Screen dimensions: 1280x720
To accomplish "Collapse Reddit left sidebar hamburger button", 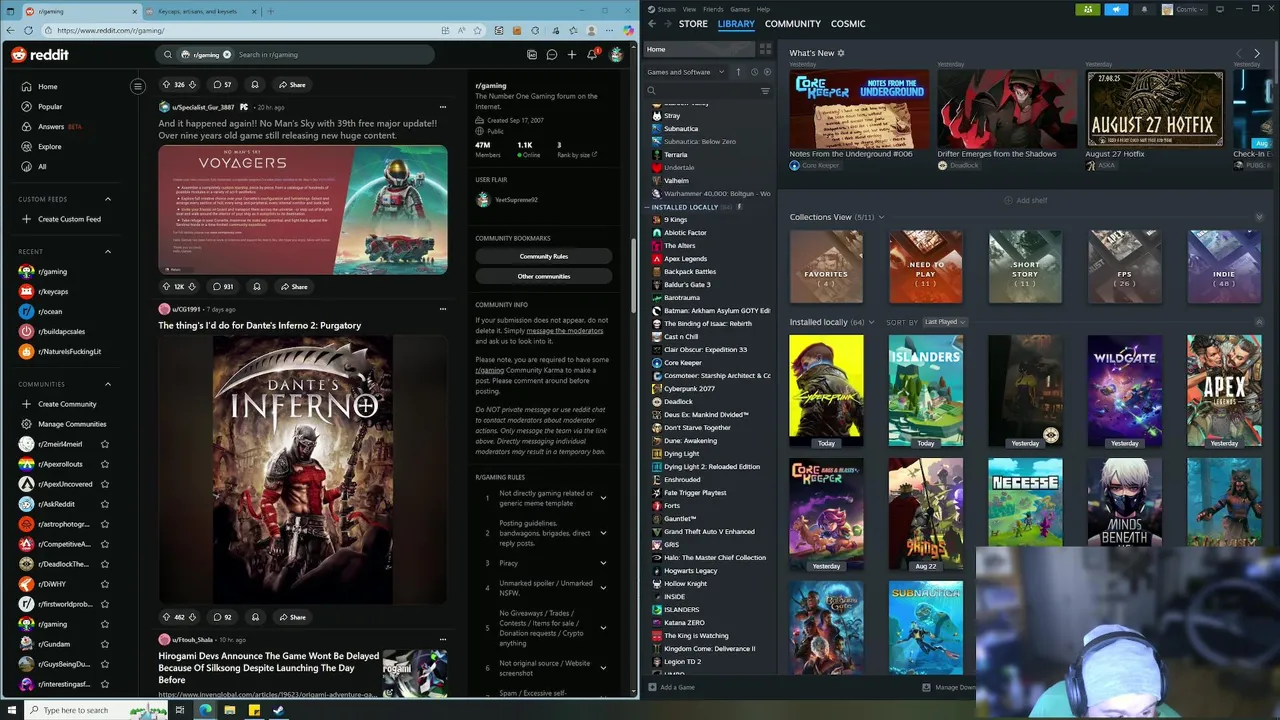I will 138,86.
